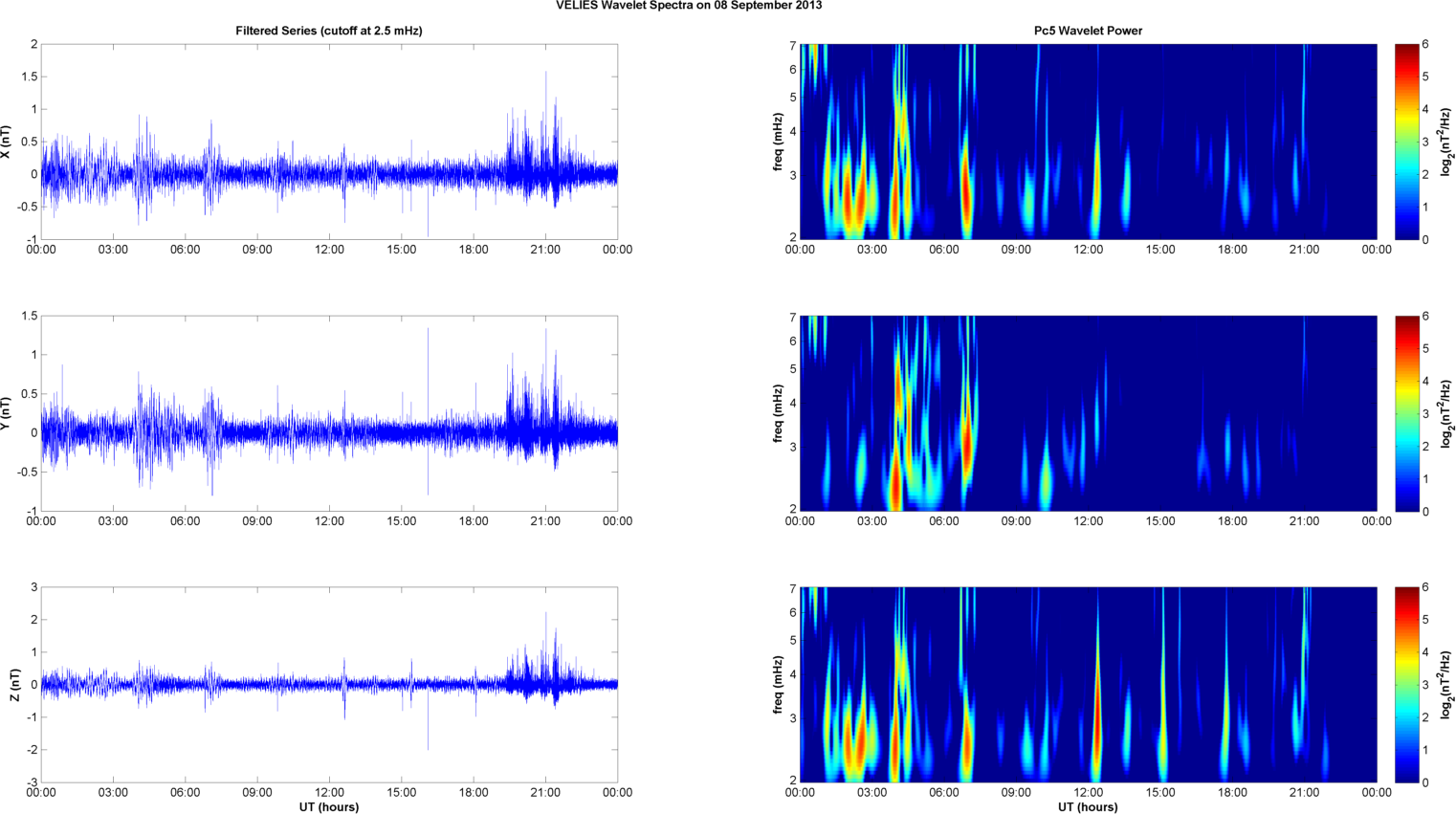Image resolution: width=1456 pixels, height=814 pixels.
Task: Click the Y component filtered time series plot
Action: (329, 413)
